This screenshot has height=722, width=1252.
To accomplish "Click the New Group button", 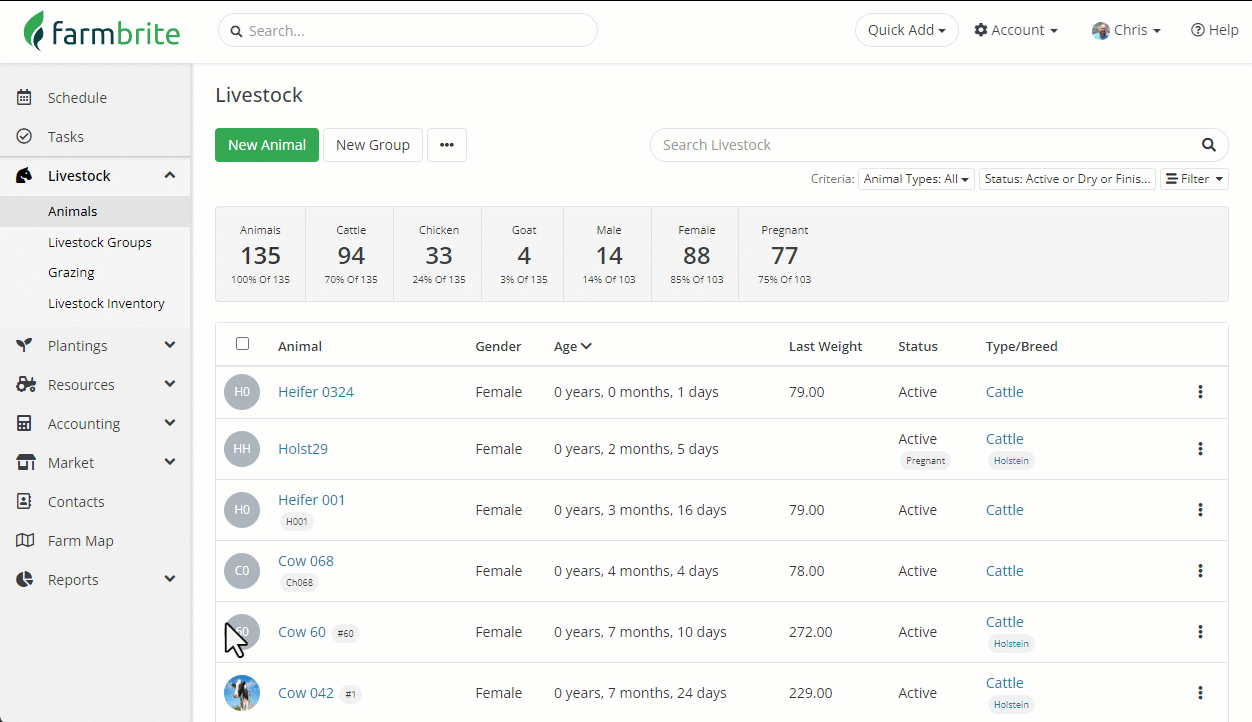I will [x=373, y=145].
